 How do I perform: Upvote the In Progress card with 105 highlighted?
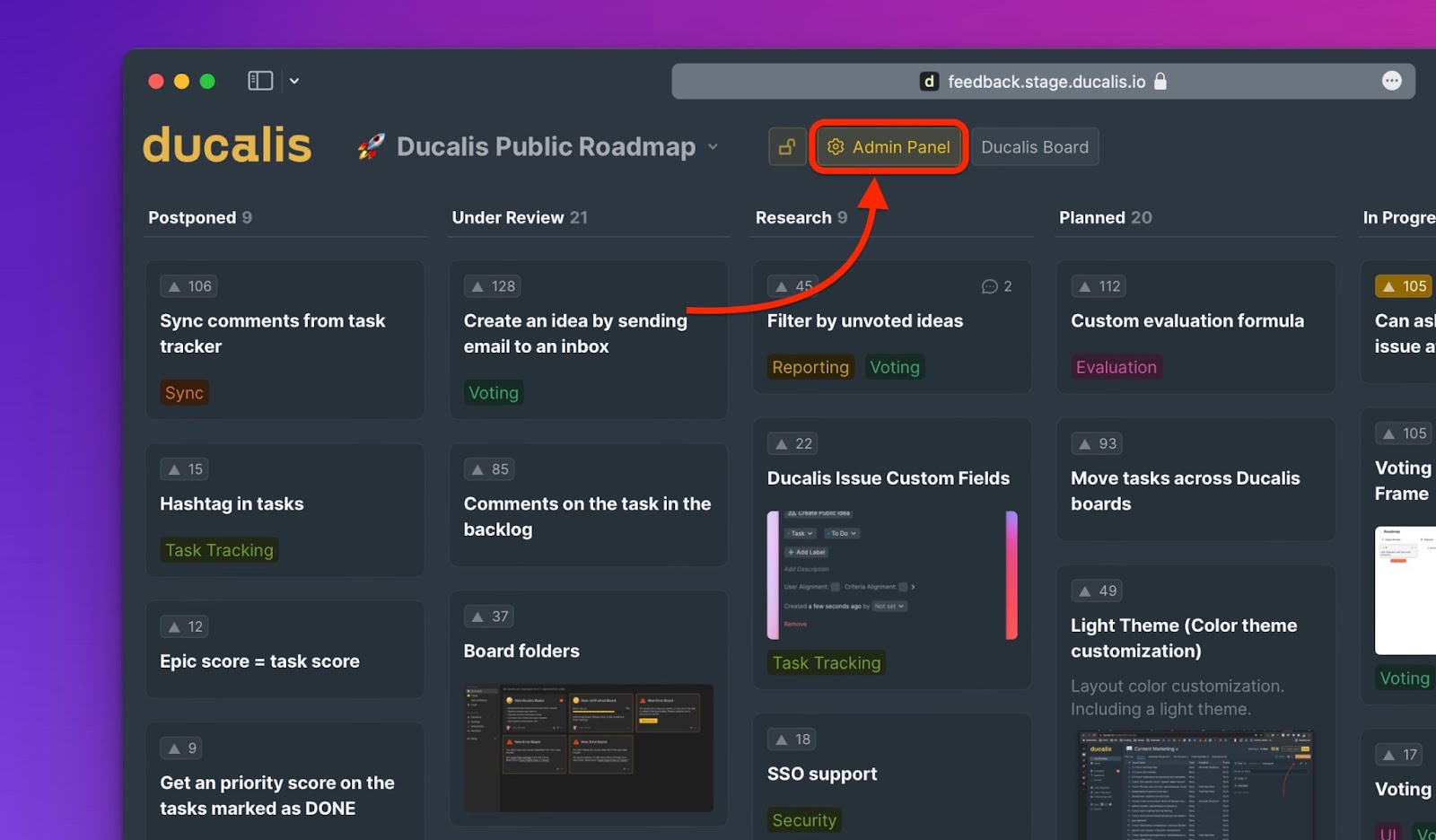tap(1405, 286)
